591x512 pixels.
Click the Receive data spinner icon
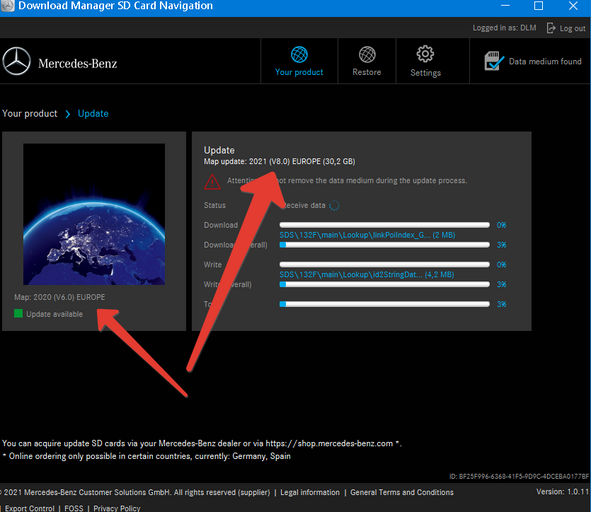point(334,205)
